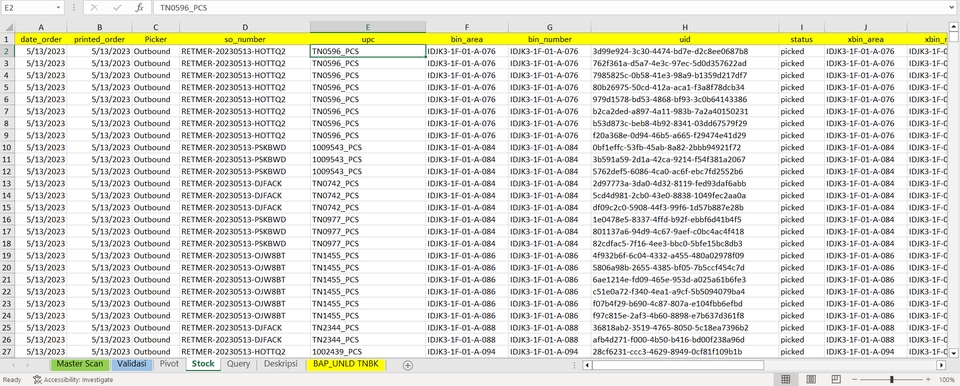This screenshot has width=960, height=386.
Task: Open the BAP_UNLD TNBK sheet tab
Action: 347,364
